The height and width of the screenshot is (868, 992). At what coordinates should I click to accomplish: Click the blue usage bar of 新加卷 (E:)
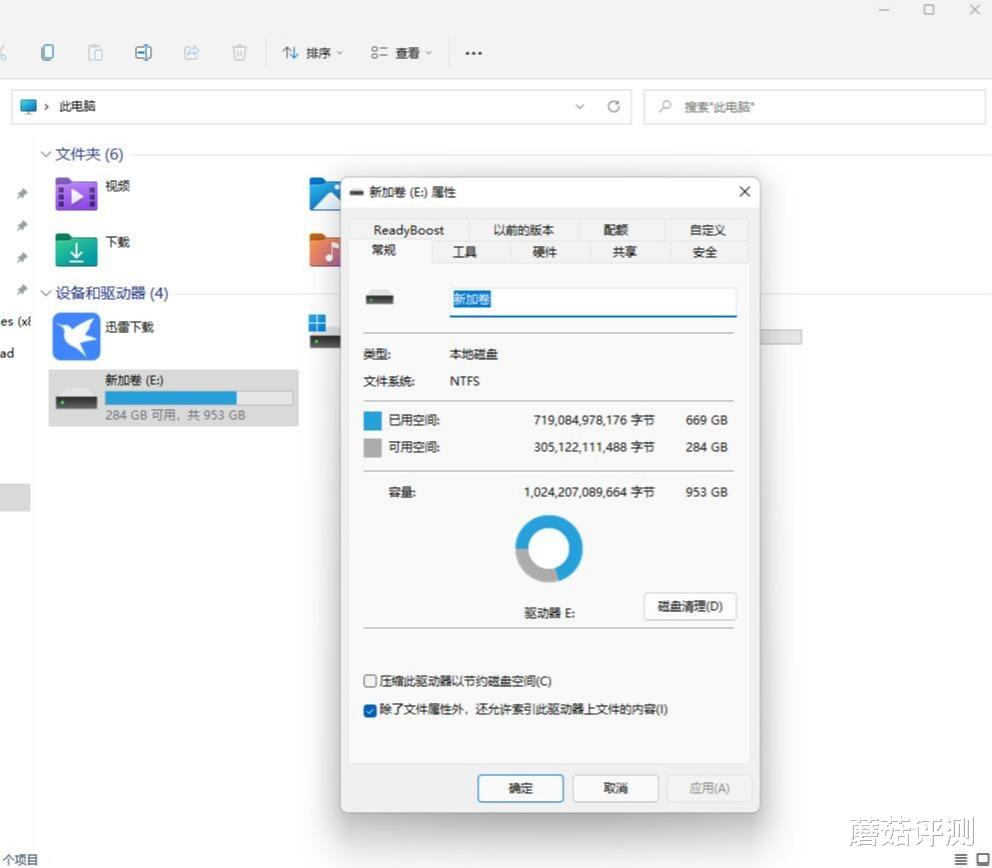point(170,397)
